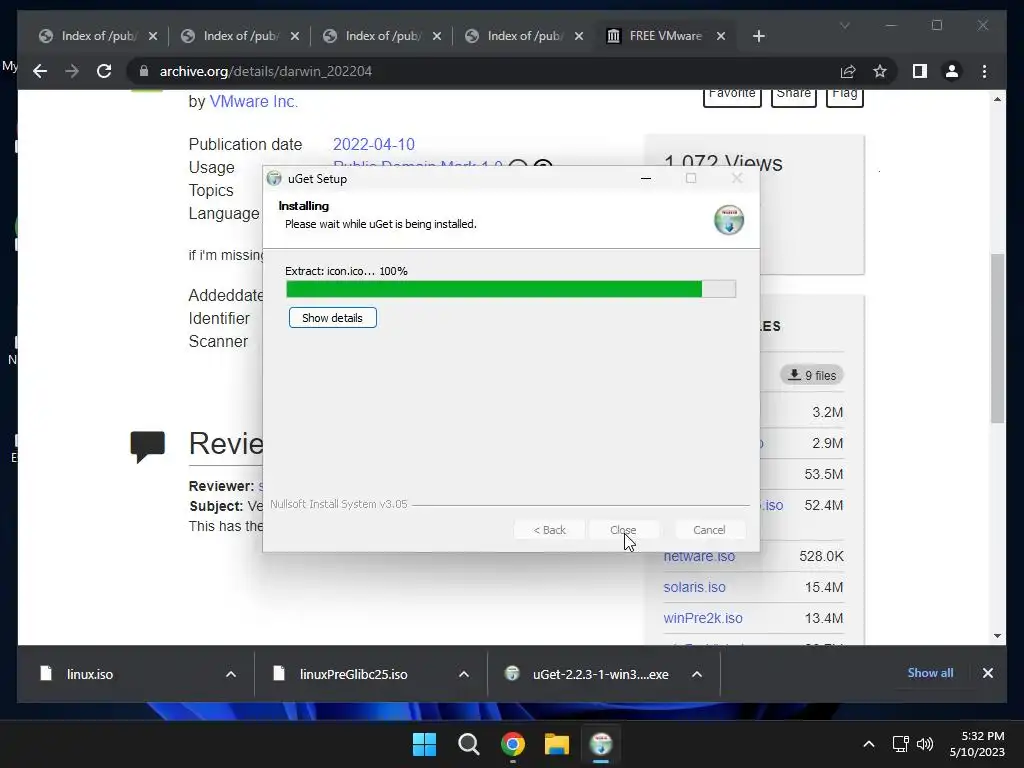Open the netware.iso download link
The width and height of the screenshot is (1024, 768).
point(699,556)
